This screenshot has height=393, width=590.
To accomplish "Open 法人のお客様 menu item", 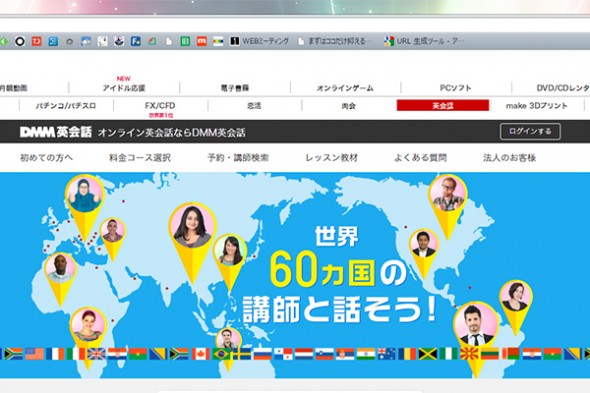I will (509, 158).
